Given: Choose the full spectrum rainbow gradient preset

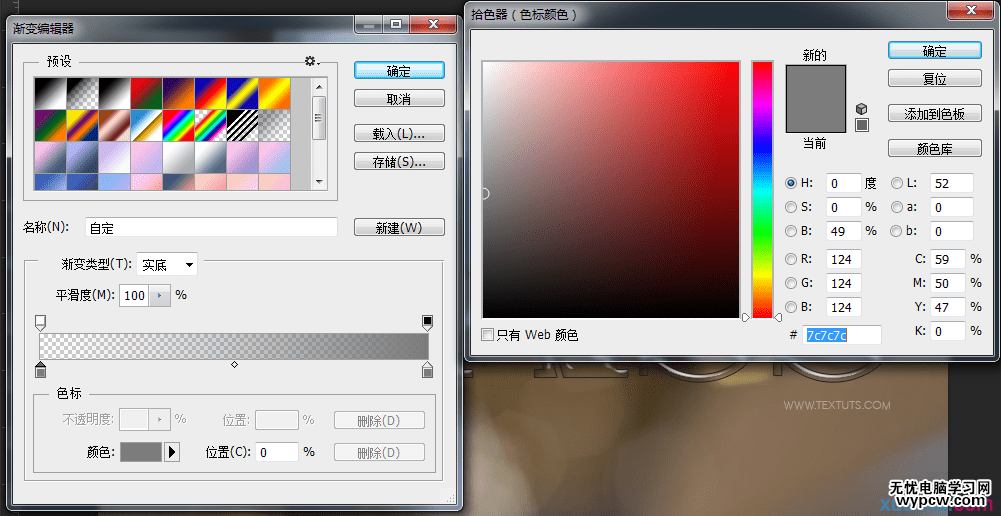Looking at the screenshot, I should pos(178,125).
